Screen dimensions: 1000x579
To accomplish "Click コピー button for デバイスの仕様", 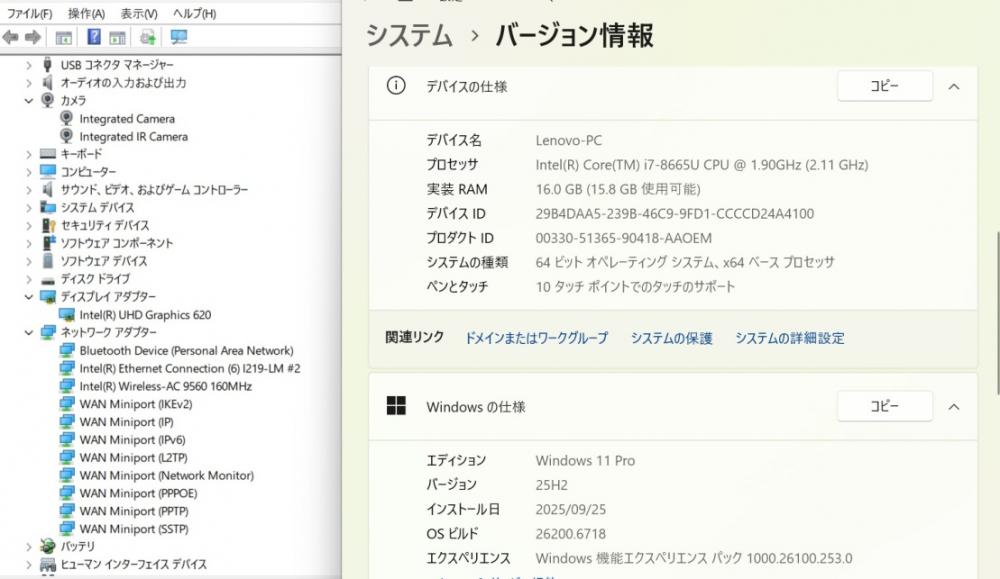I will tap(885, 86).
